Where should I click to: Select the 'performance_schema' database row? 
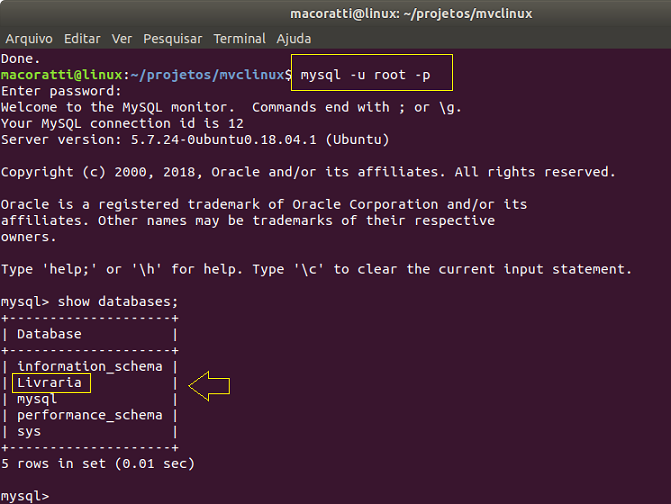(x=90, y=415)
